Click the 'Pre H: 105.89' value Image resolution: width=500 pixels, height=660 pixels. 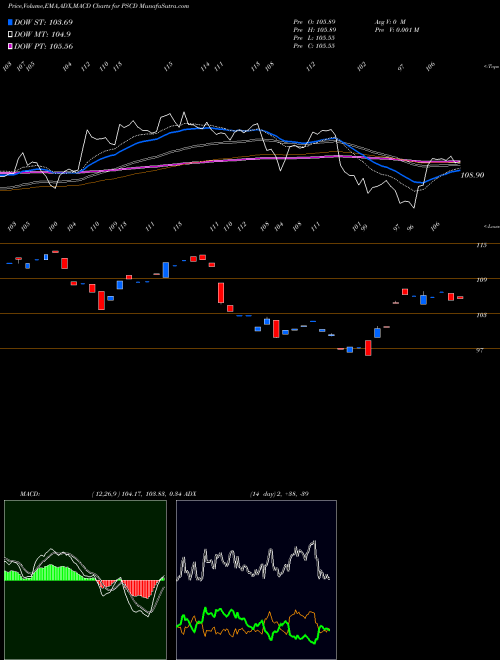pos(314,30)
